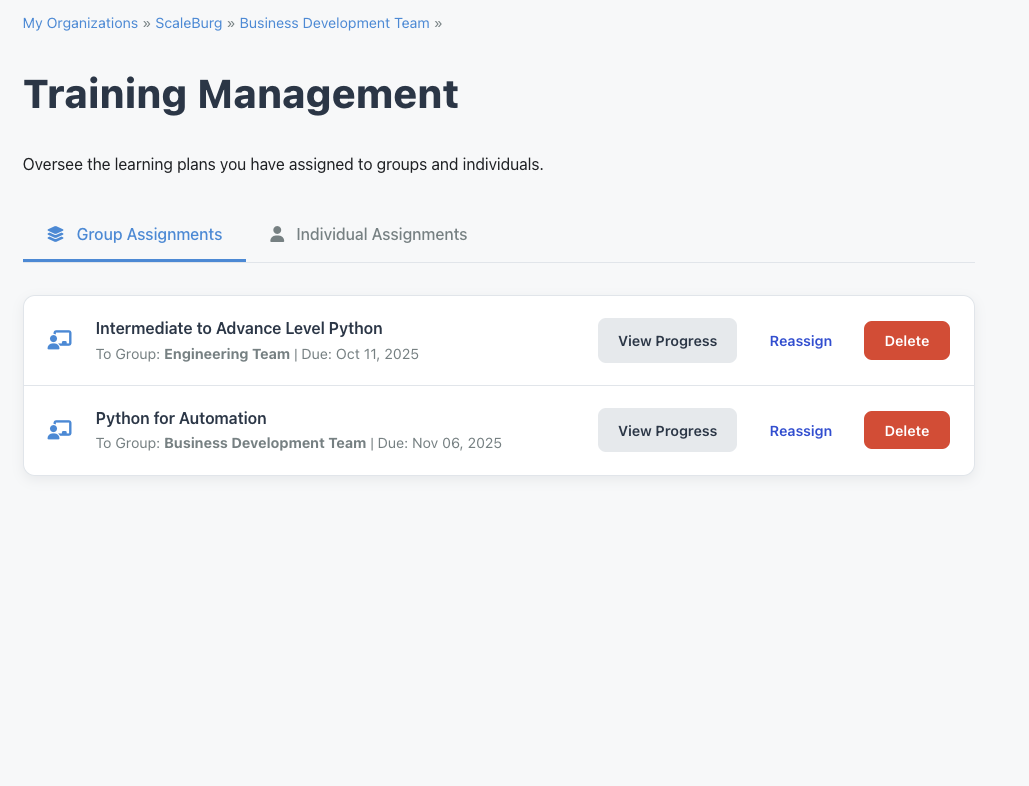Click the Training Management page heading
This screenshot has width=1029, height=786.
tap(241, 95)
